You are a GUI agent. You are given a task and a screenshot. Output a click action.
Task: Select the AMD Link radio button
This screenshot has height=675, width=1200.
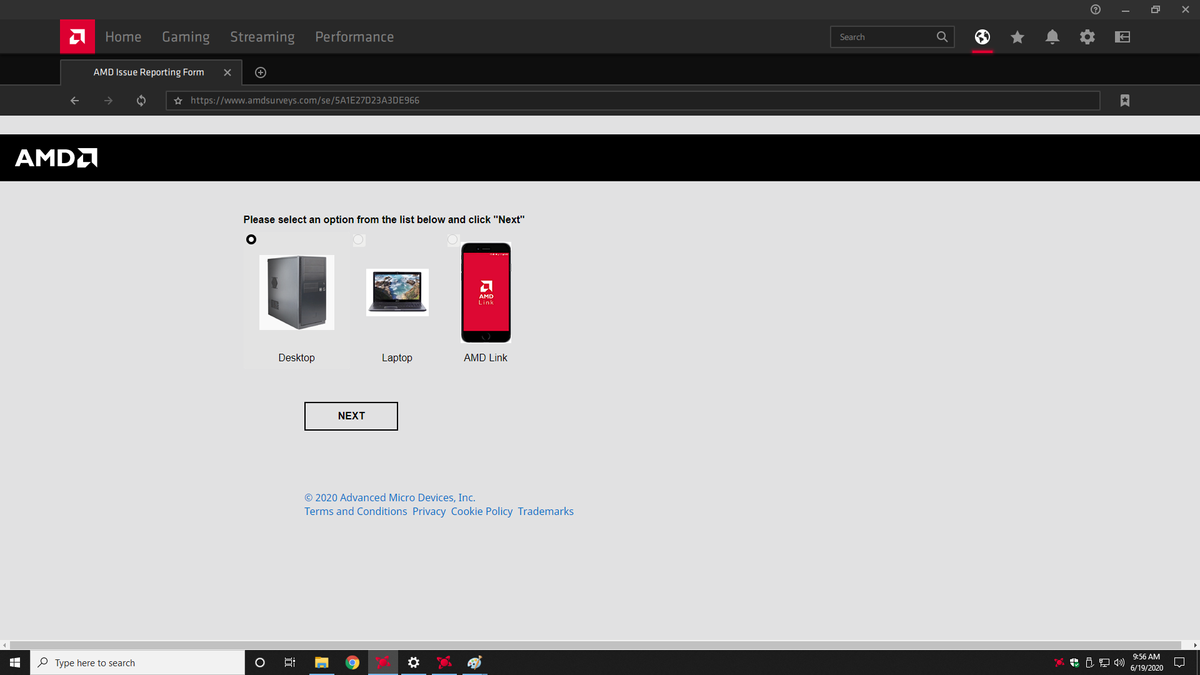click(452, 239)
